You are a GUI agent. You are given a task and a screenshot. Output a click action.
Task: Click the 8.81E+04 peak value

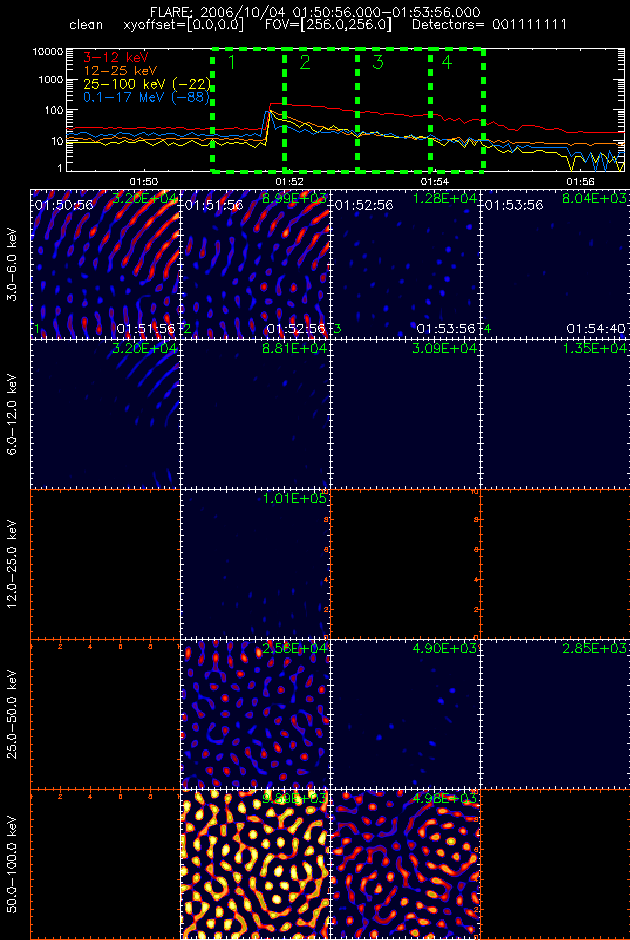pyautogui.click(x=295, y=348)
